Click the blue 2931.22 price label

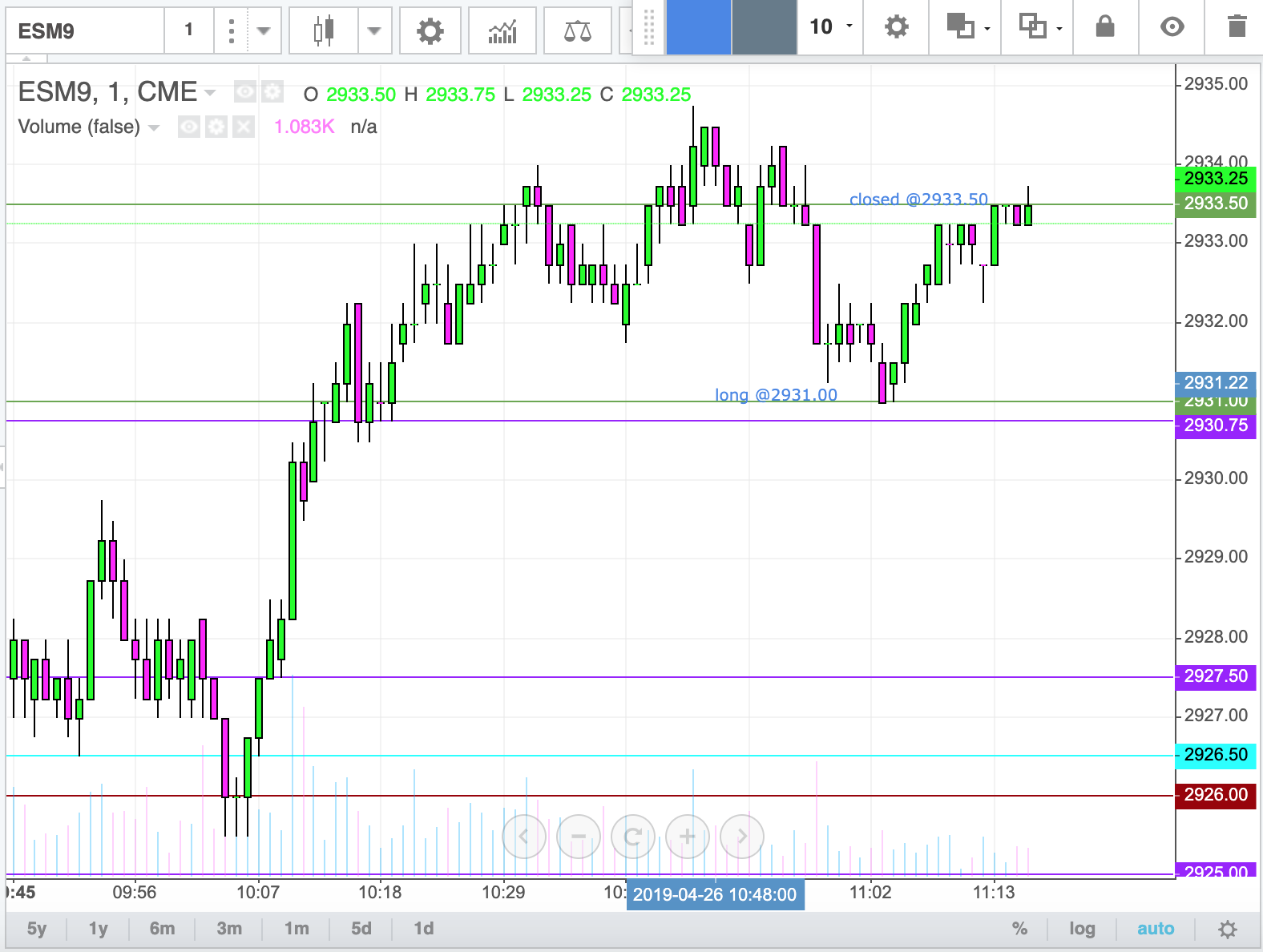click(x=1216, y=382)
